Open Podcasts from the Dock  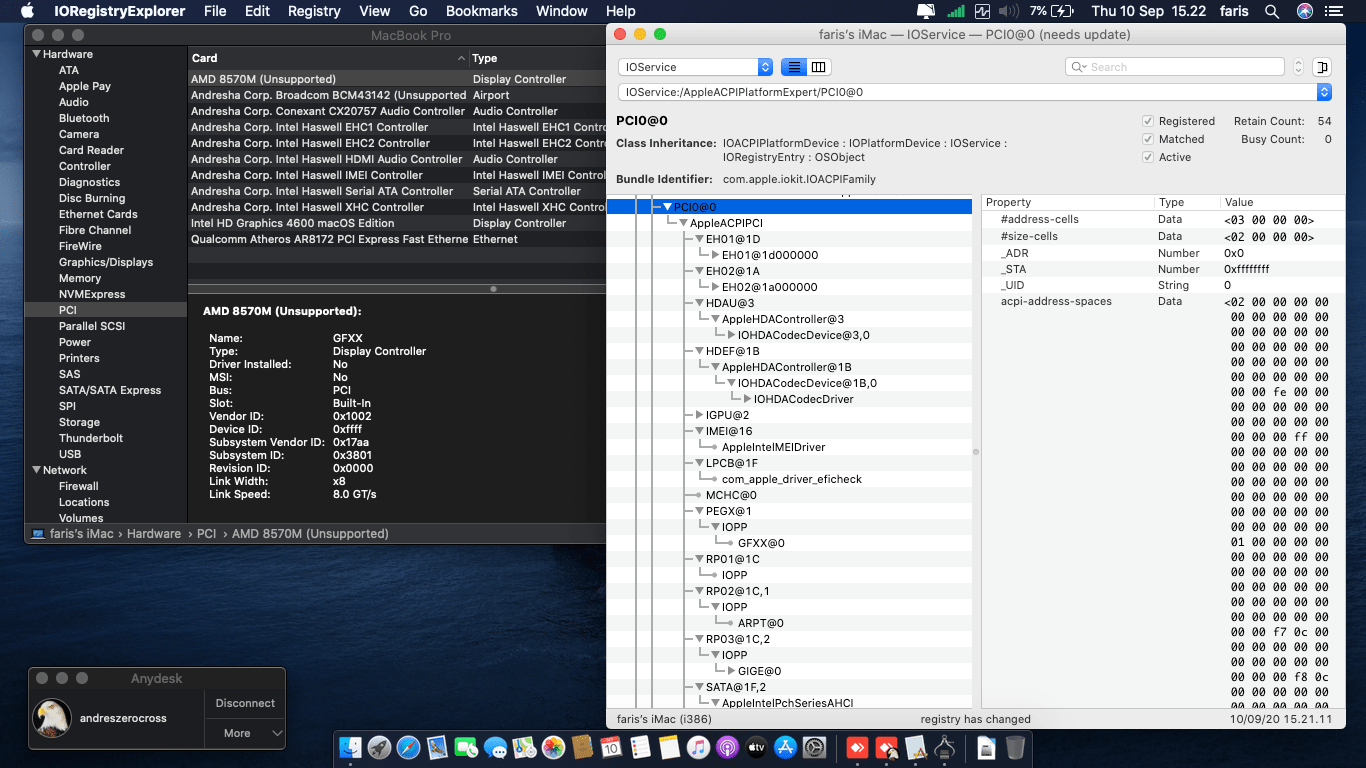tap(727, 747)
